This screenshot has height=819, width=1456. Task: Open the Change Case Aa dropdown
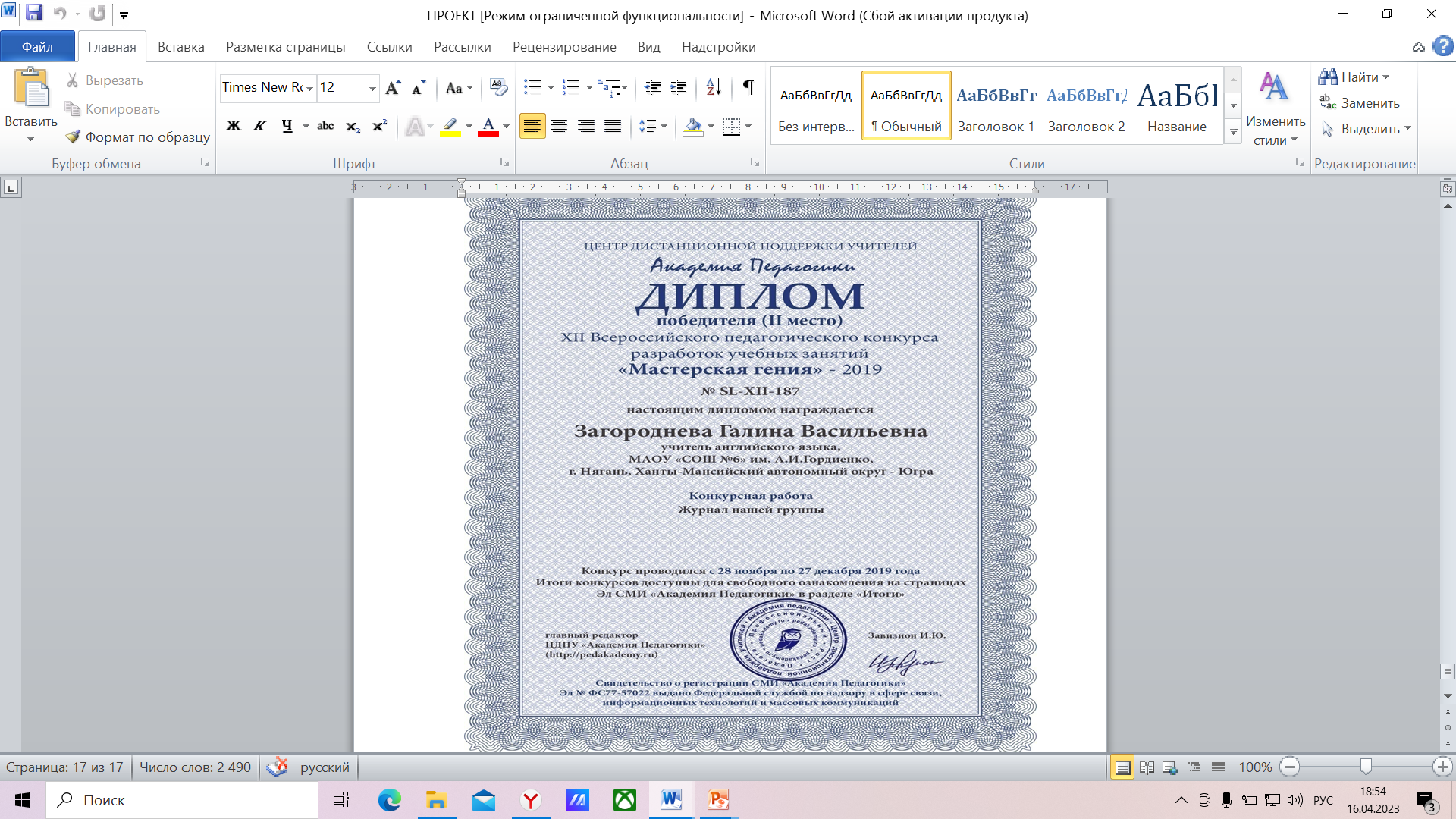(x=459, y=88)
